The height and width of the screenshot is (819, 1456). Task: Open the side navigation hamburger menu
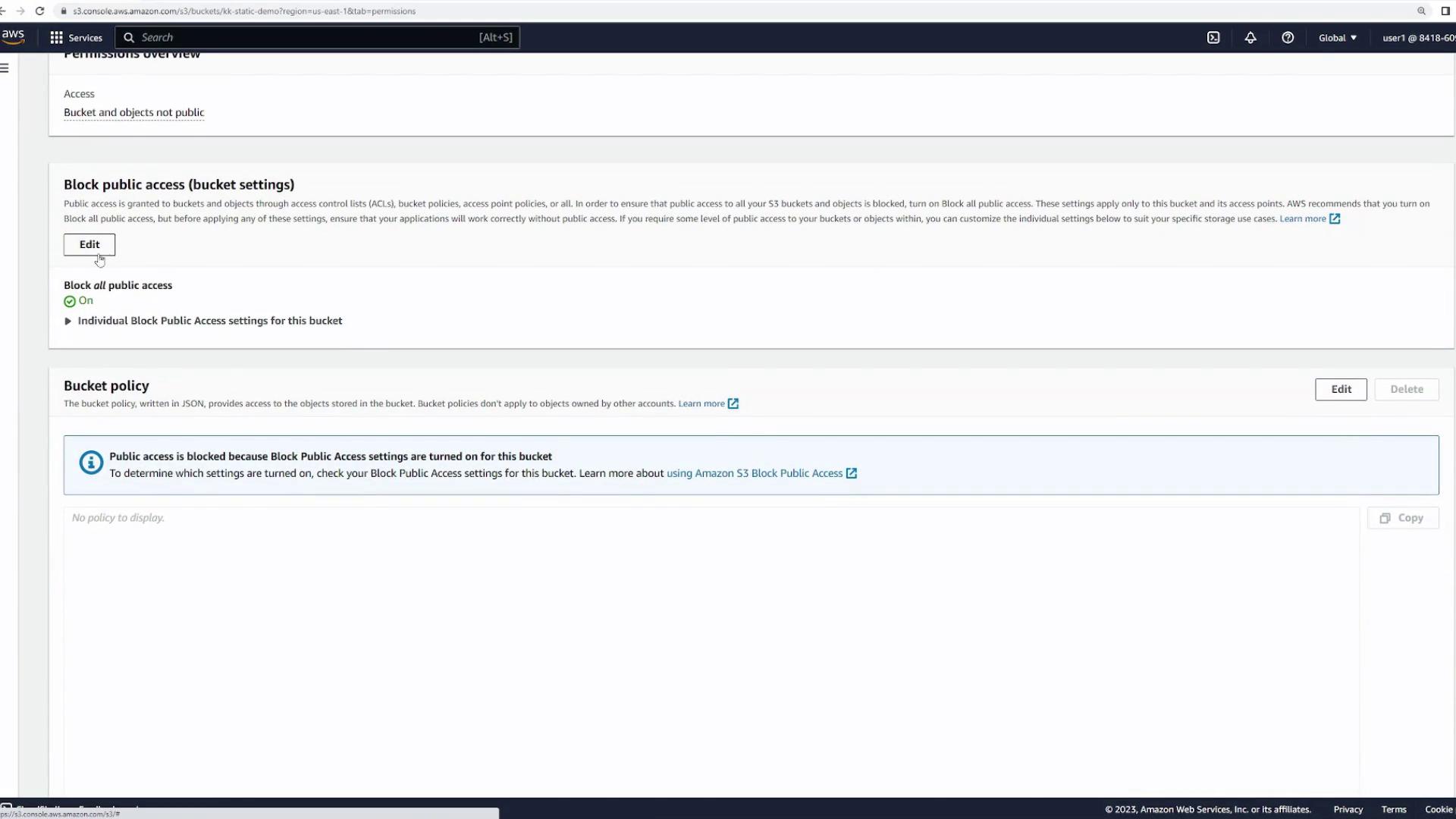[5, 68]
